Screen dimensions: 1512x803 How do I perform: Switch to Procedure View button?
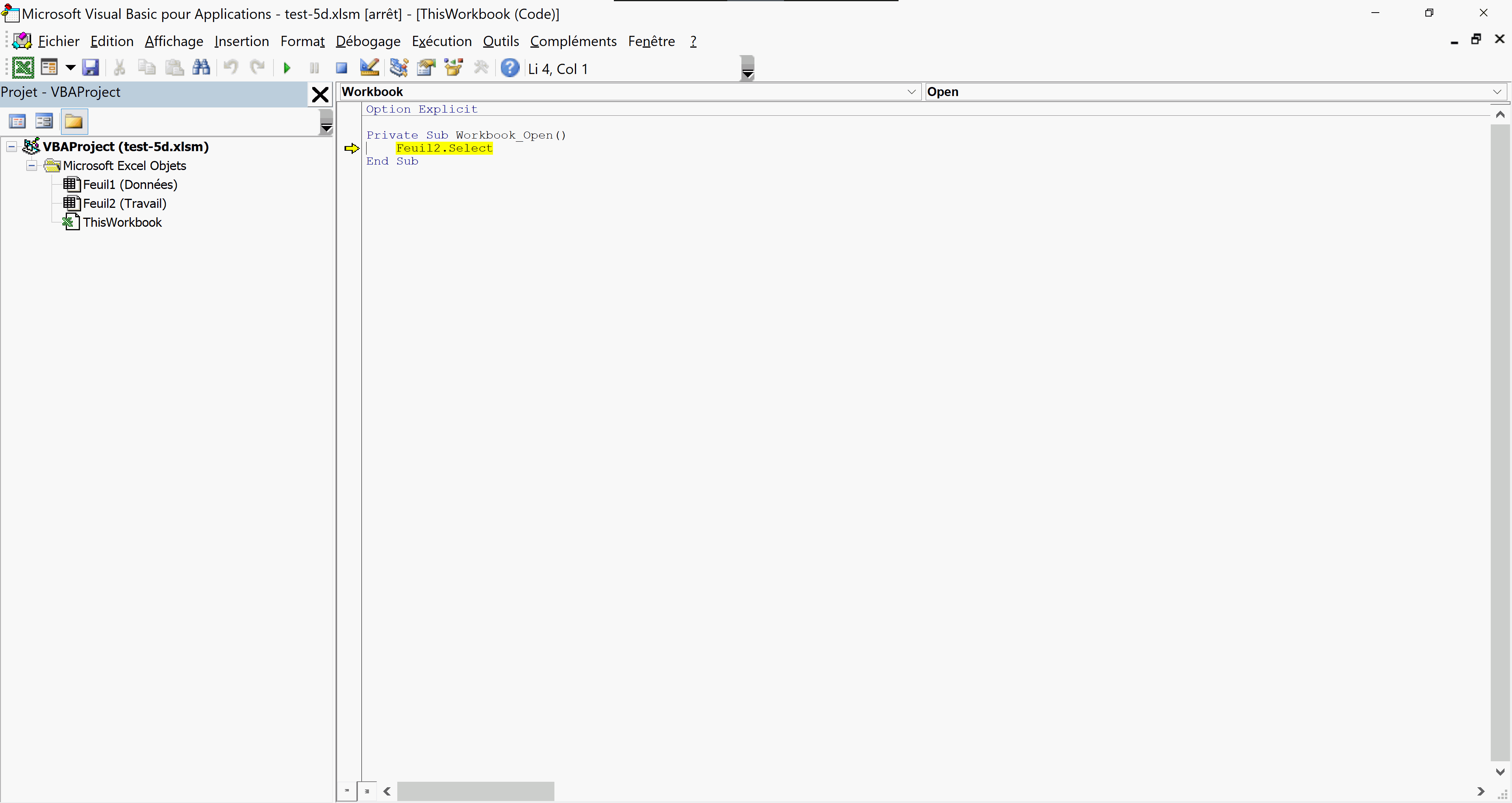tap(347, 791)
